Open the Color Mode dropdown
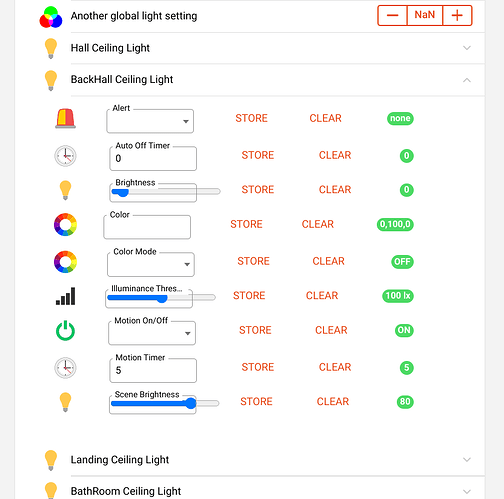 tap(151, 264)
